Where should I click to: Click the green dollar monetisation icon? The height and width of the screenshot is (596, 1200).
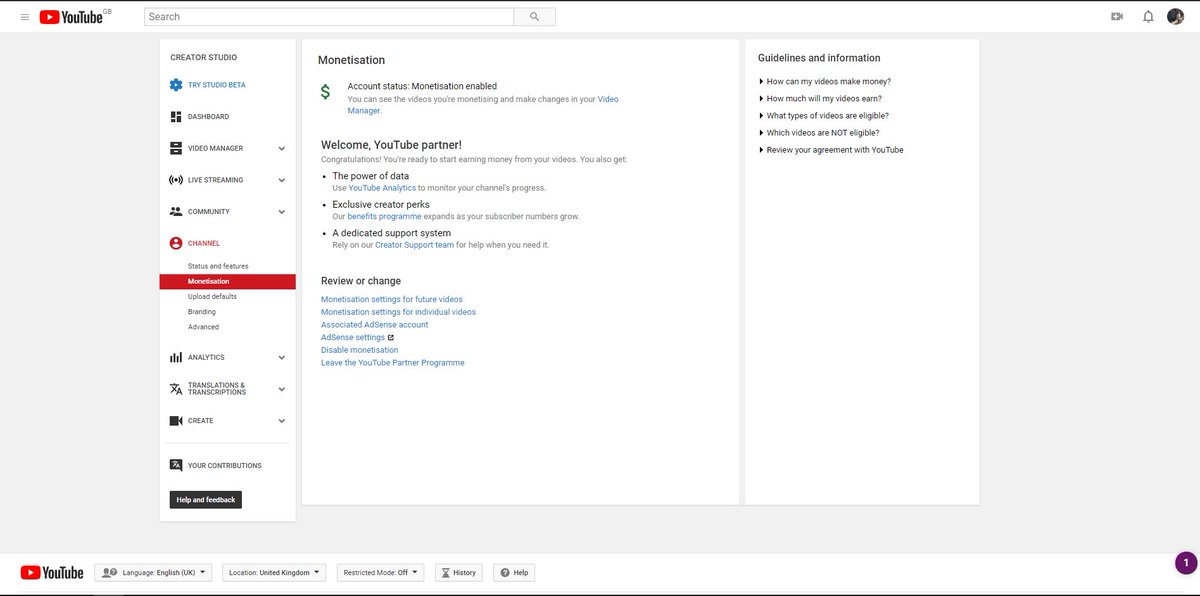coord(325,92)
